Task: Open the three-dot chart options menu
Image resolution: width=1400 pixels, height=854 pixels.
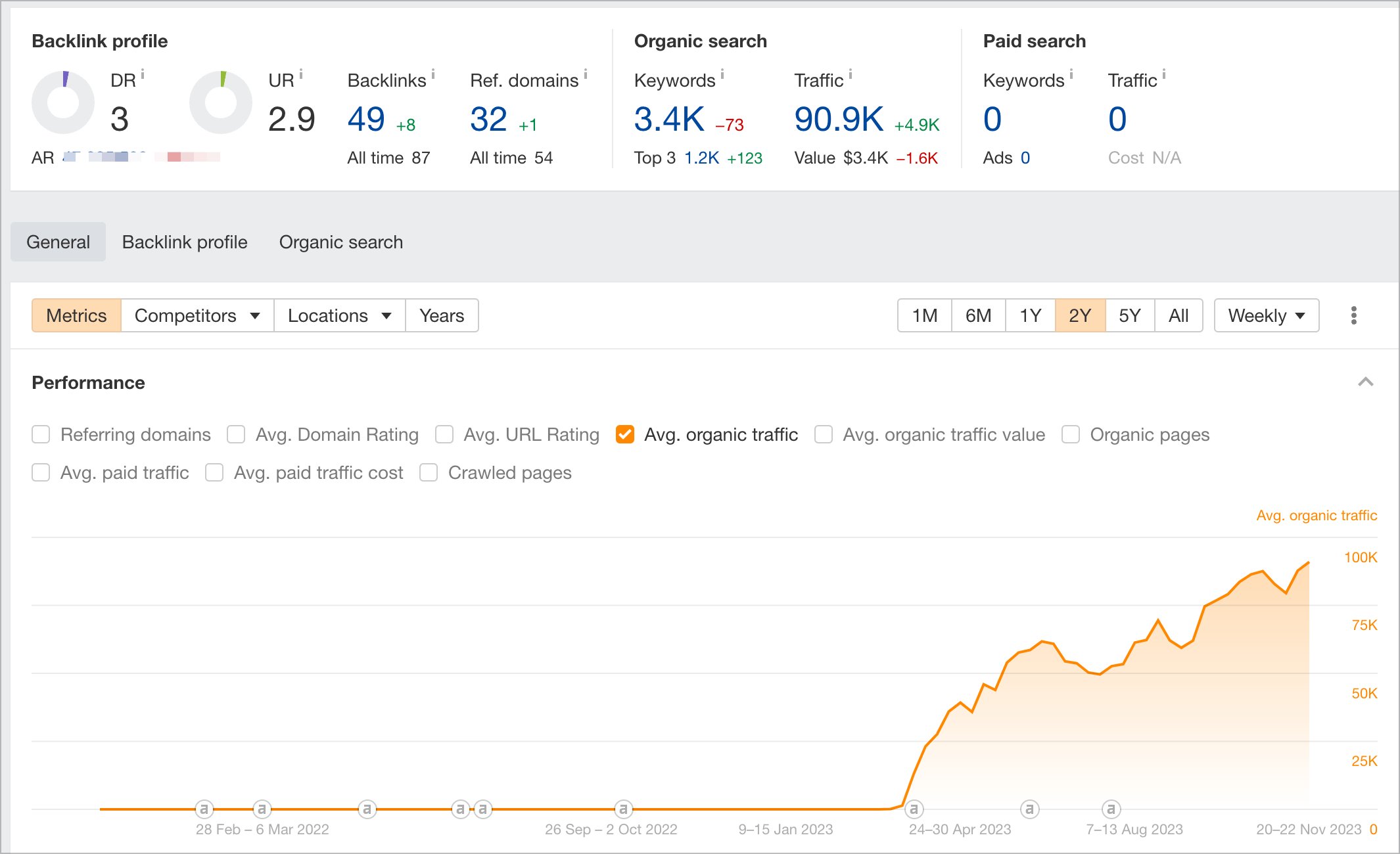Action: pyautogui.click(x=1354, y=315)
